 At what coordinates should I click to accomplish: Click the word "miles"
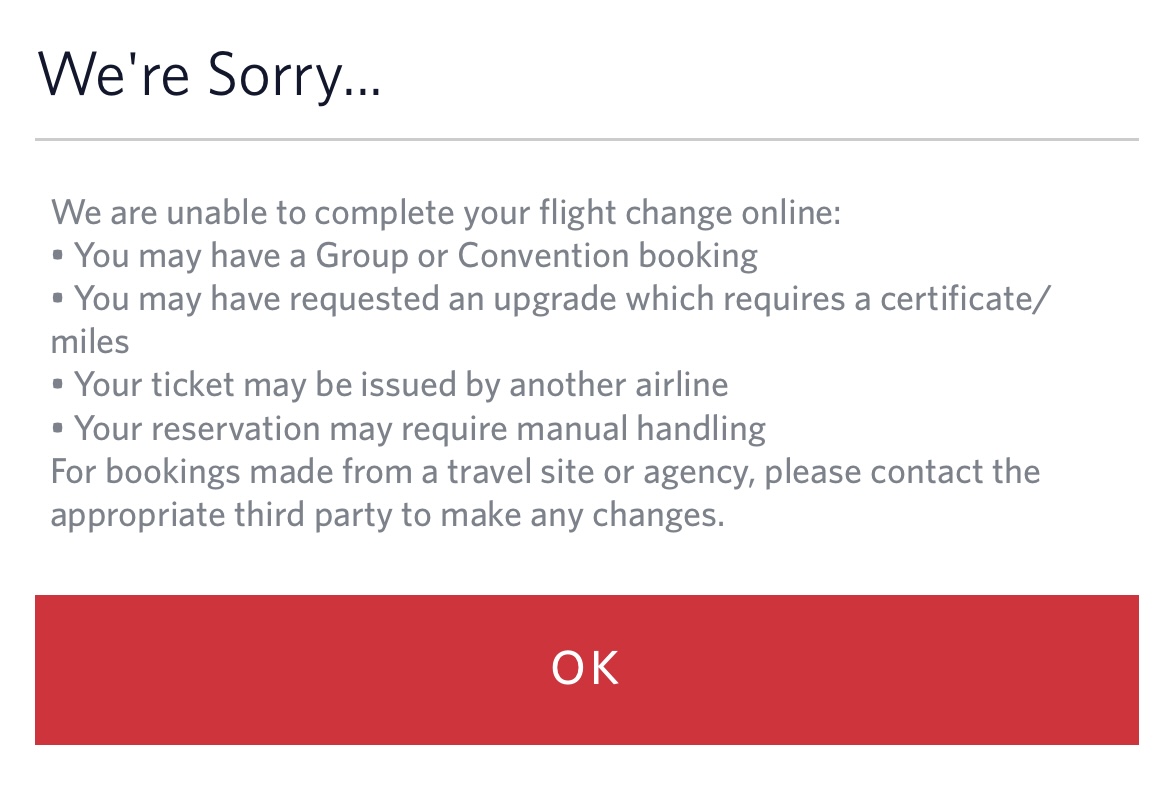pyautogui.click(x=90, y=342)
